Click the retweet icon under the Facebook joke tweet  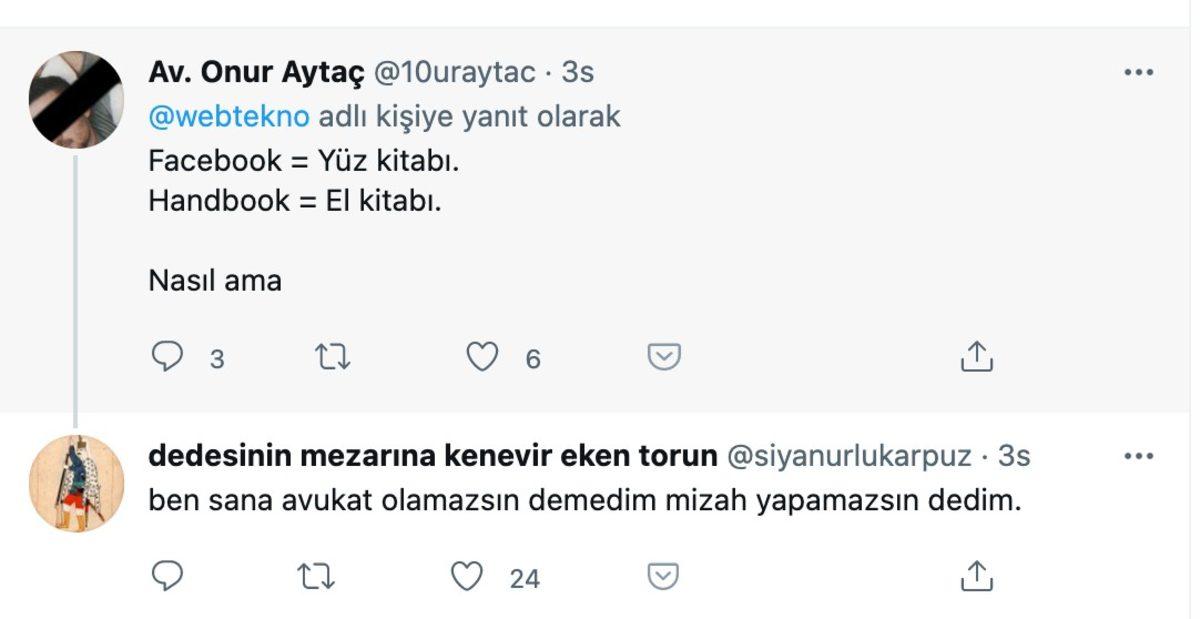point(333,354)
